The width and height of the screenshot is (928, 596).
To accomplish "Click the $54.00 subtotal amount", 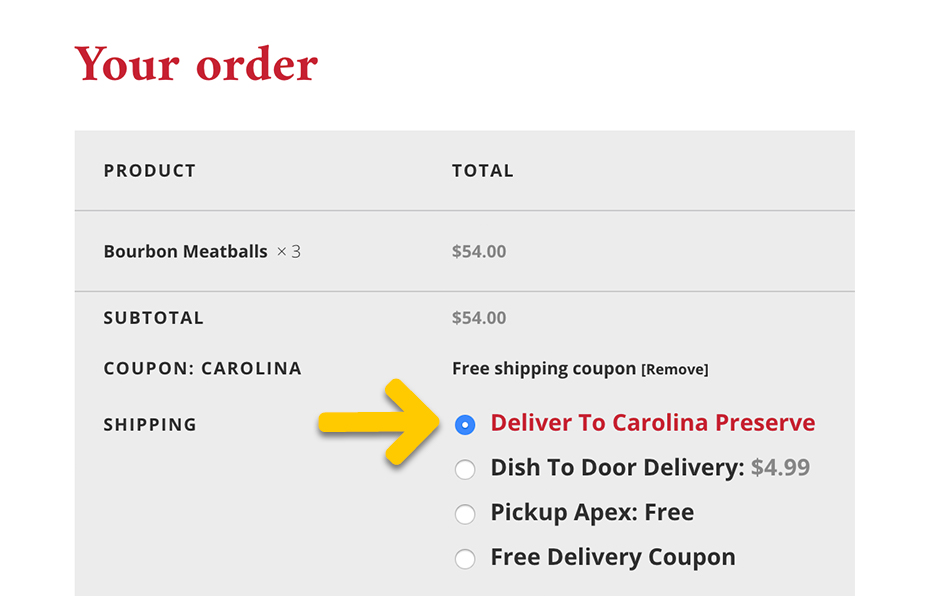I will click(478, 317).
